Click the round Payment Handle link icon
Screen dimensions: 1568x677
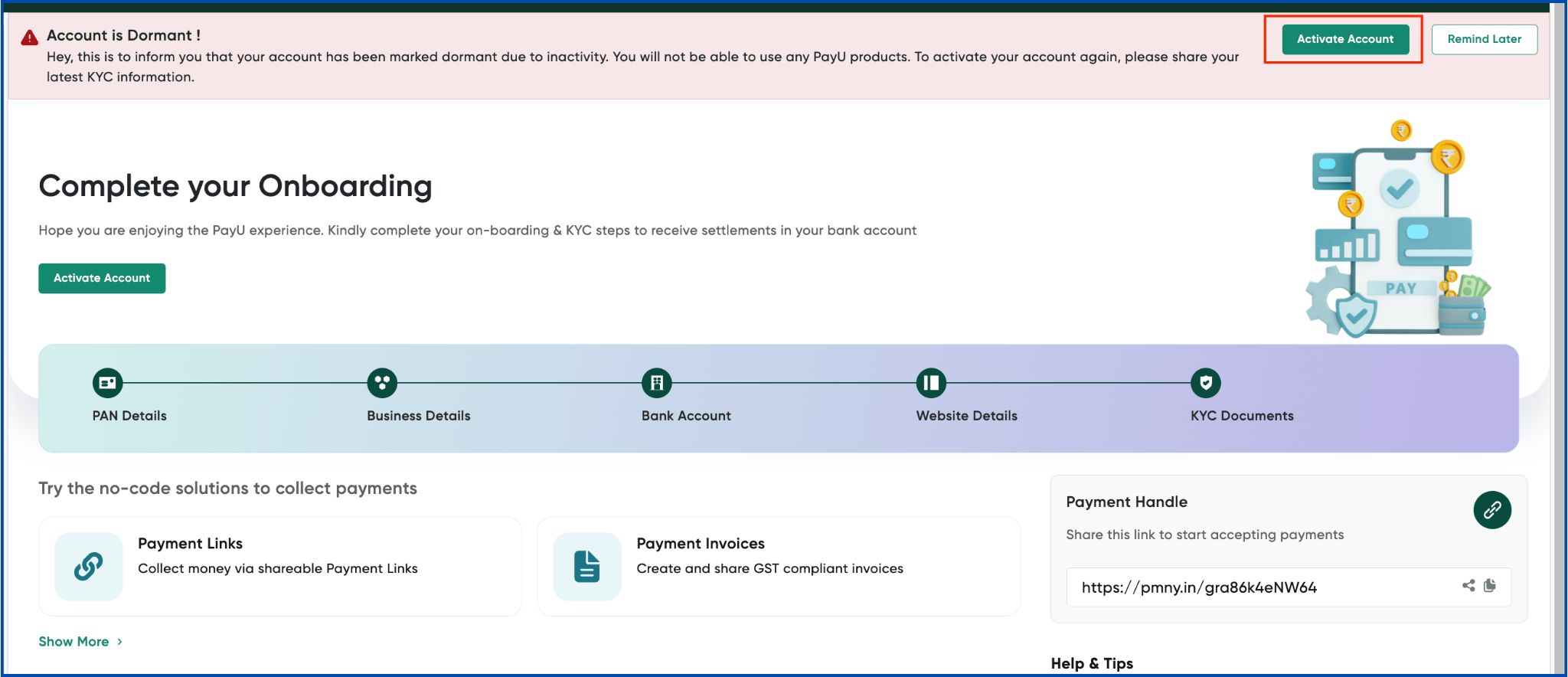1492,510
